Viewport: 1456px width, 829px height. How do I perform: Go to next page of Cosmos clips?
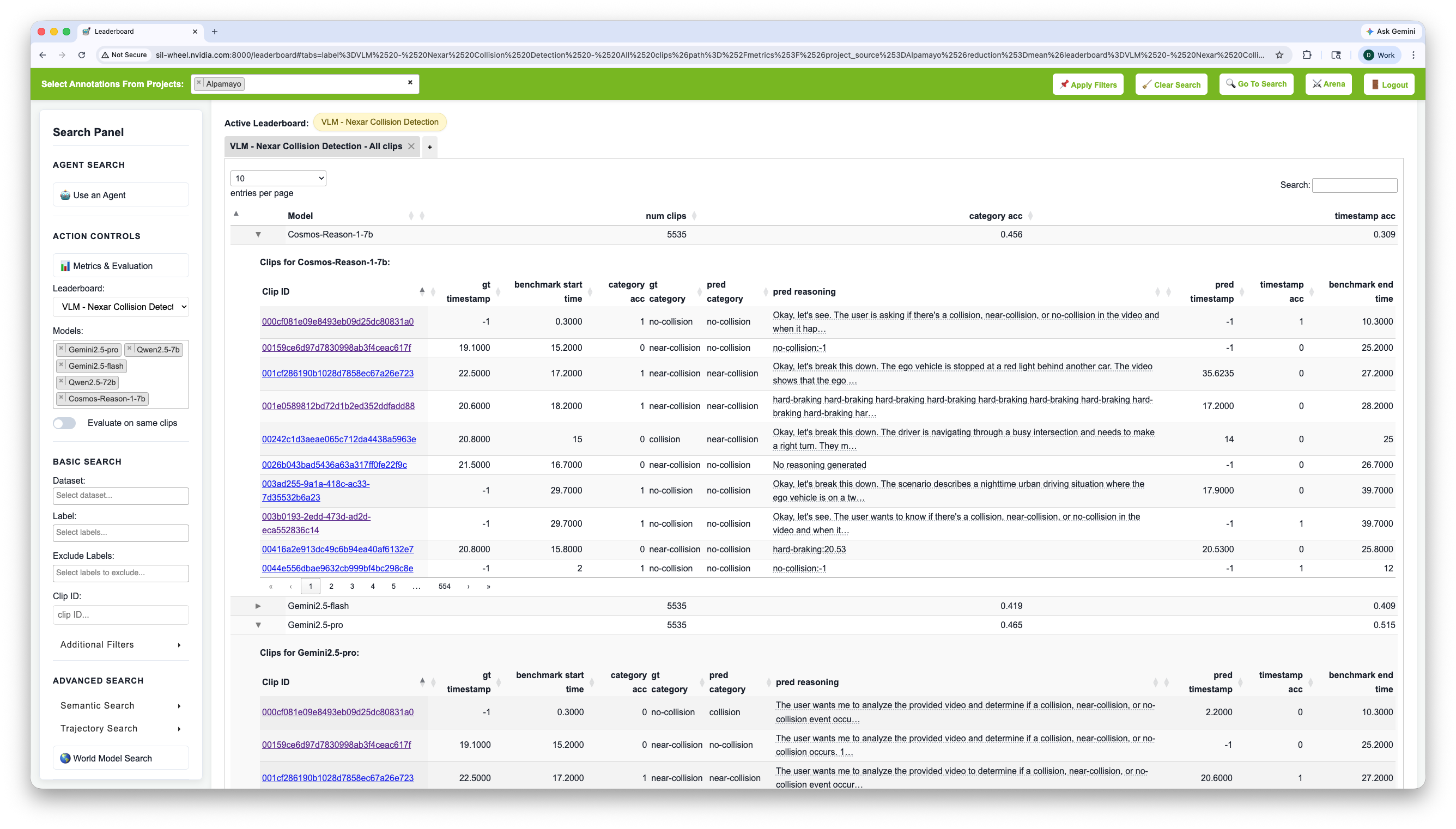pos(469,586)
